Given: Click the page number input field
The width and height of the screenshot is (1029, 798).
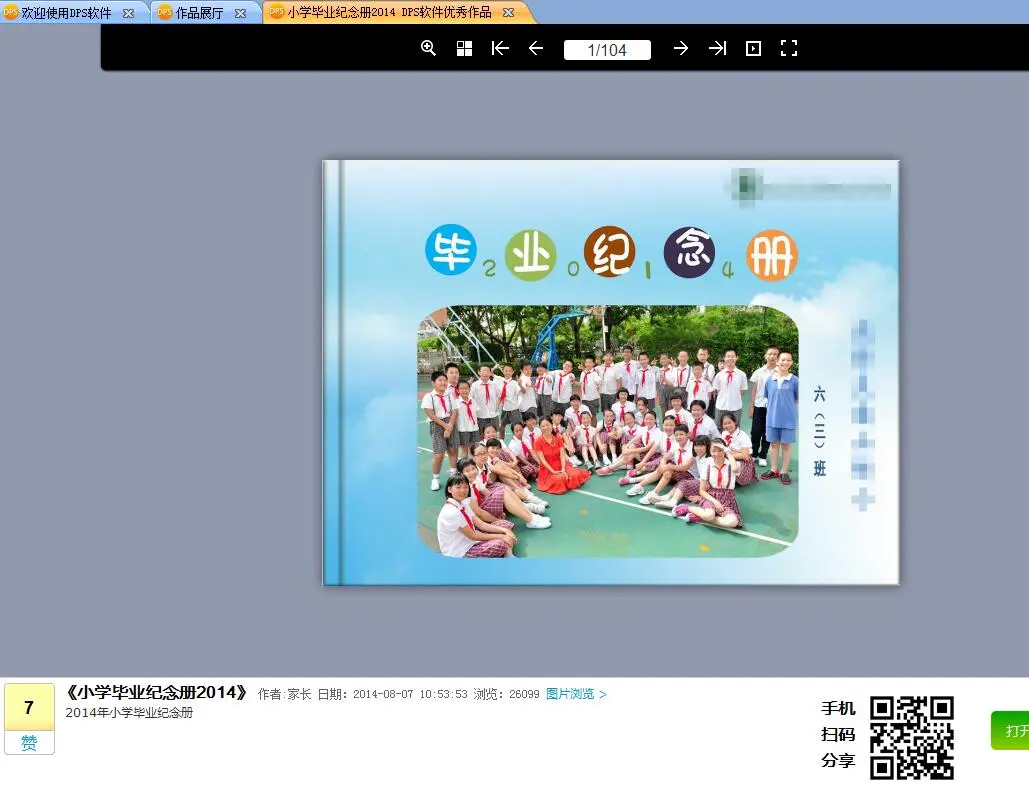Looking at the screenshot, I should (x=607, y=48).
